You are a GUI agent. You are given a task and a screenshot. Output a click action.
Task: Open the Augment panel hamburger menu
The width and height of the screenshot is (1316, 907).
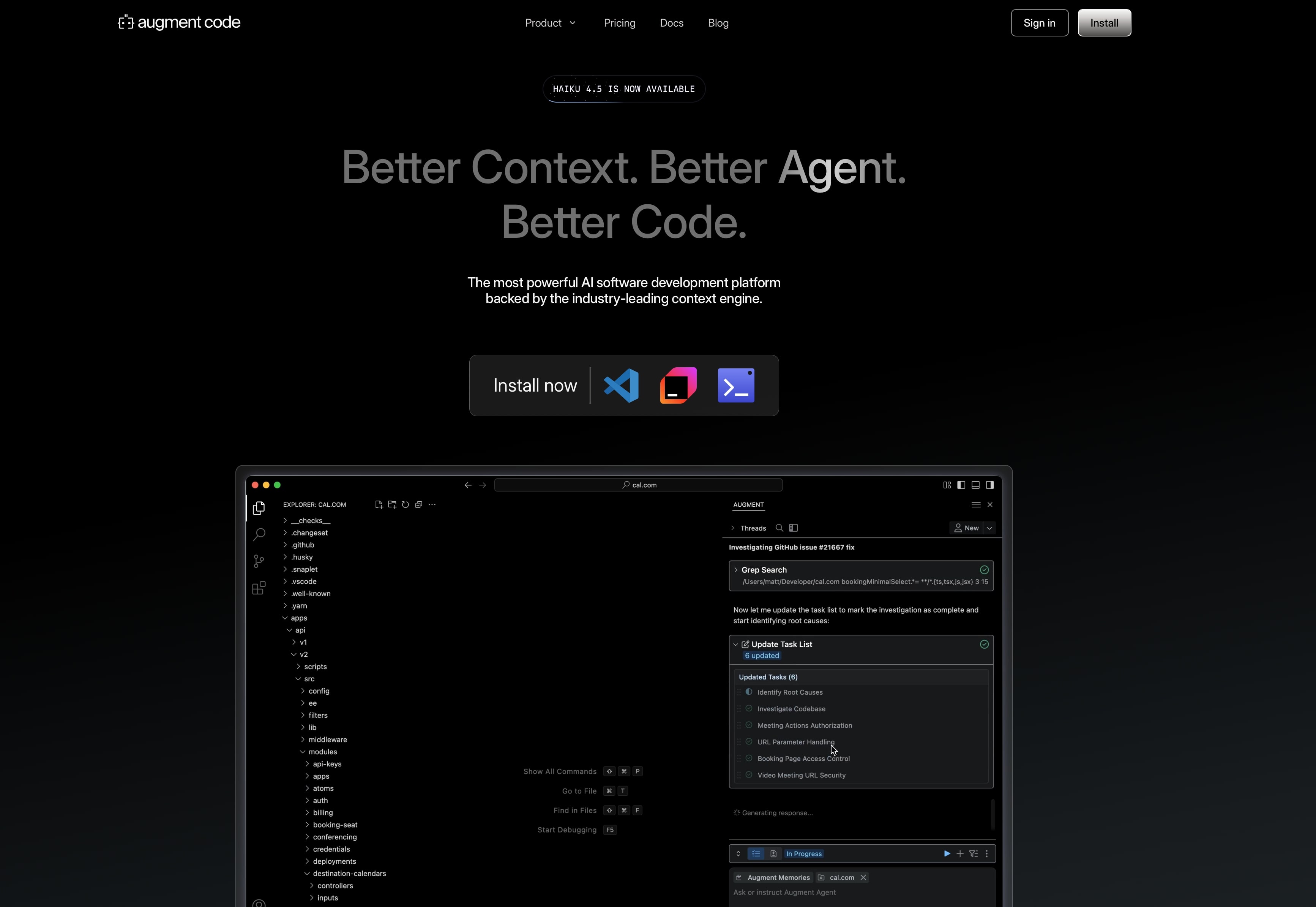[x=976, y=505]
